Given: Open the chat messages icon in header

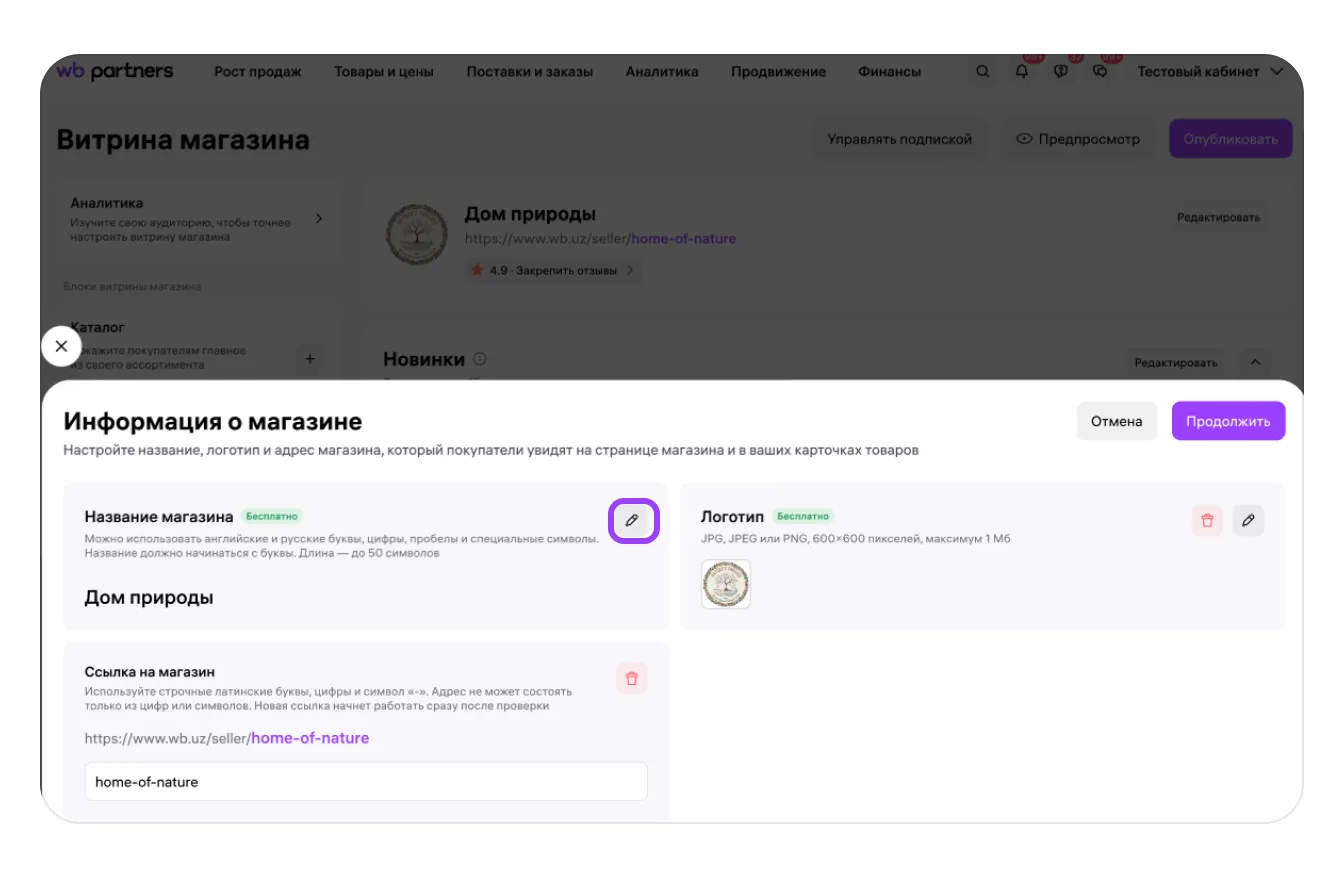Looking at the screenshot, I should click(x=1100, y=72).
